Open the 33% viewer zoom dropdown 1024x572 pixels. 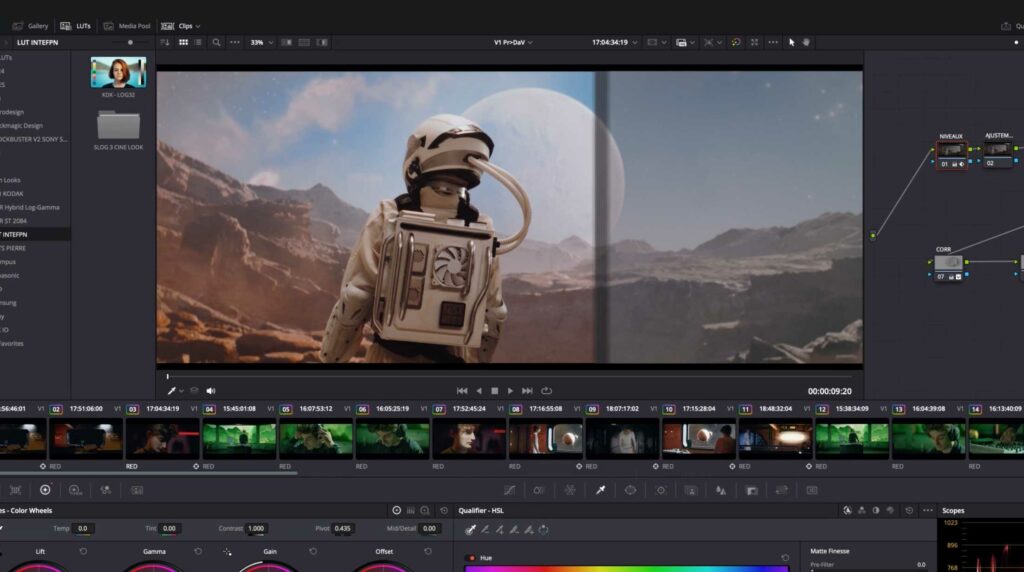(260, 43)
